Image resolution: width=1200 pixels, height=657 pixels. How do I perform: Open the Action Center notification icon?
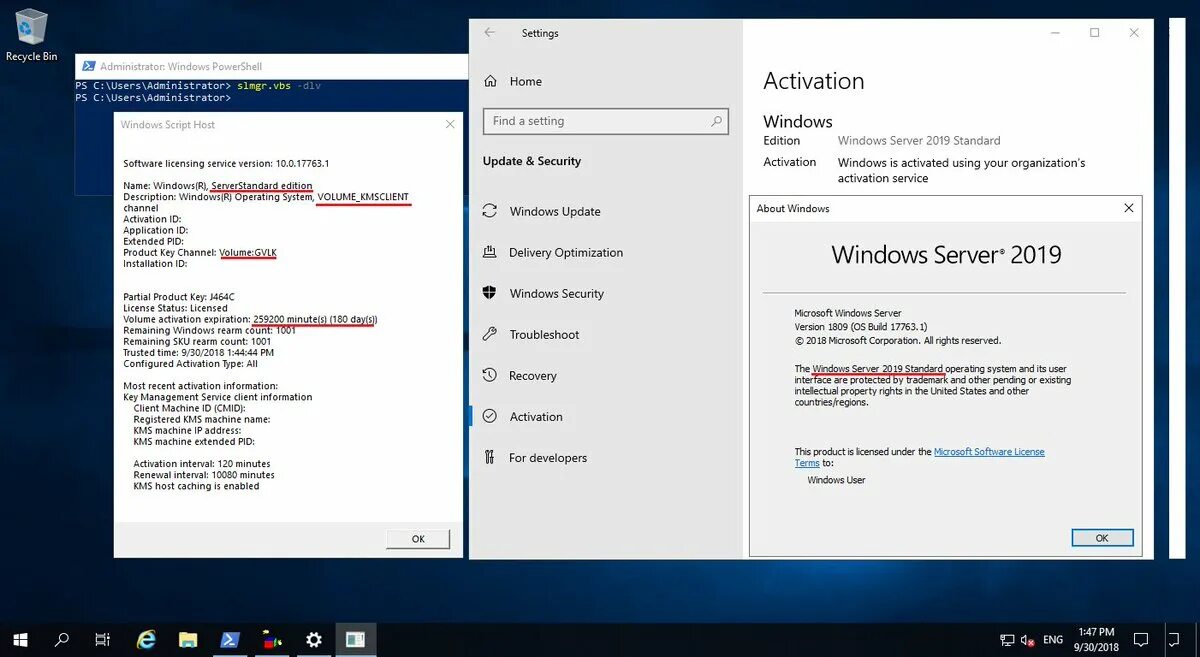[1141, 639]
